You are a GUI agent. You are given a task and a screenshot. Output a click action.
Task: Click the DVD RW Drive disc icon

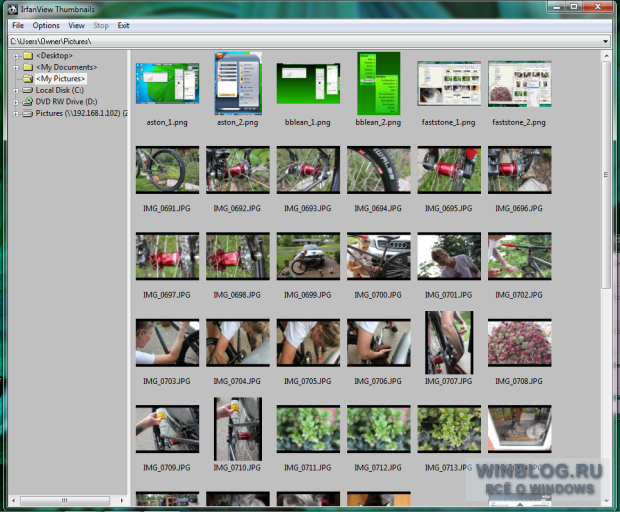point(28,102)
